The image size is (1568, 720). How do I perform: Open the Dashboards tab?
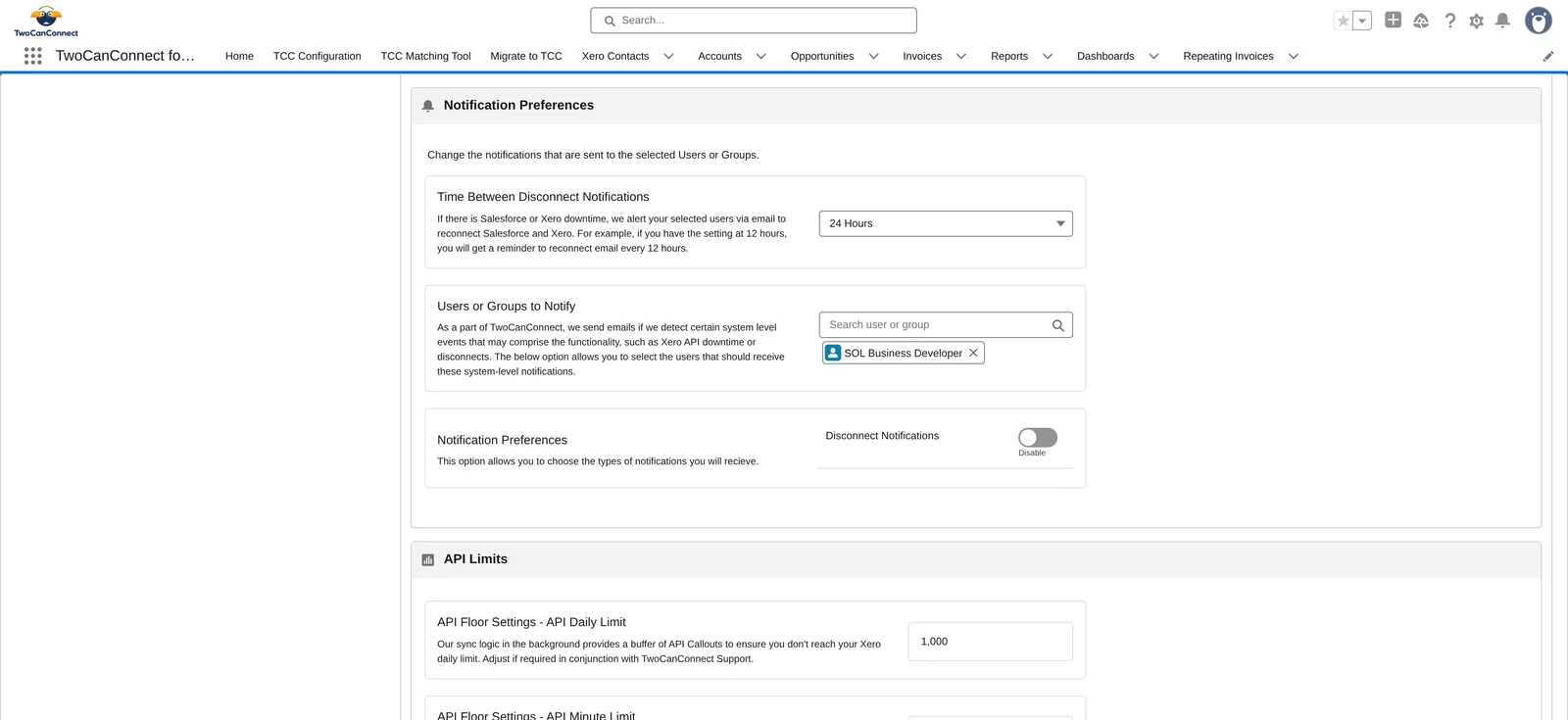pyautogui.click(x=1105, y=56)
